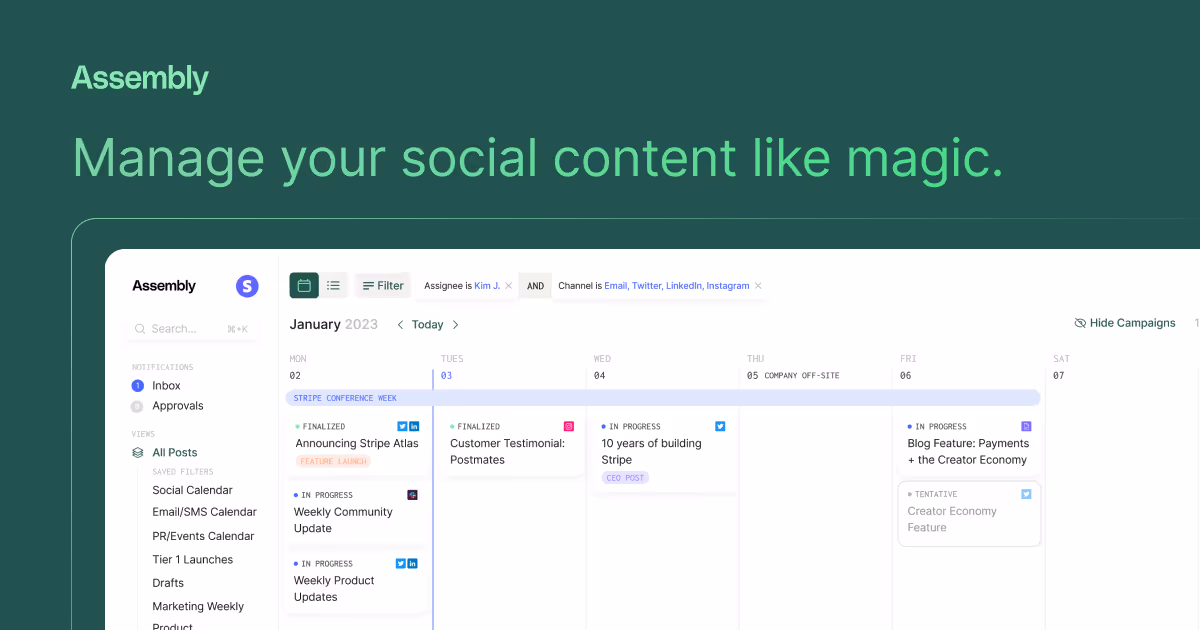
Task: Open tentative Creator Economy Feature card
Action: pos(969,514)
